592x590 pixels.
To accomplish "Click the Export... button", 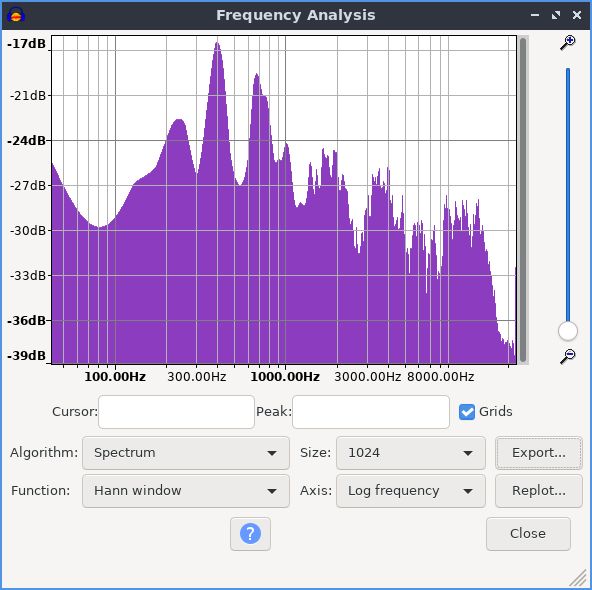I will [x=539, y=453].
